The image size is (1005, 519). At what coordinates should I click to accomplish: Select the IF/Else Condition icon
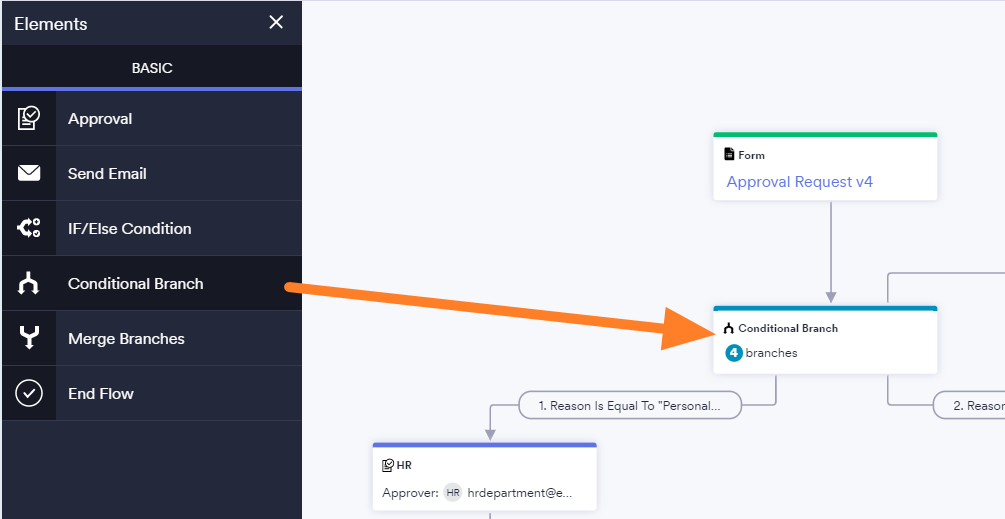pos(29,229)
